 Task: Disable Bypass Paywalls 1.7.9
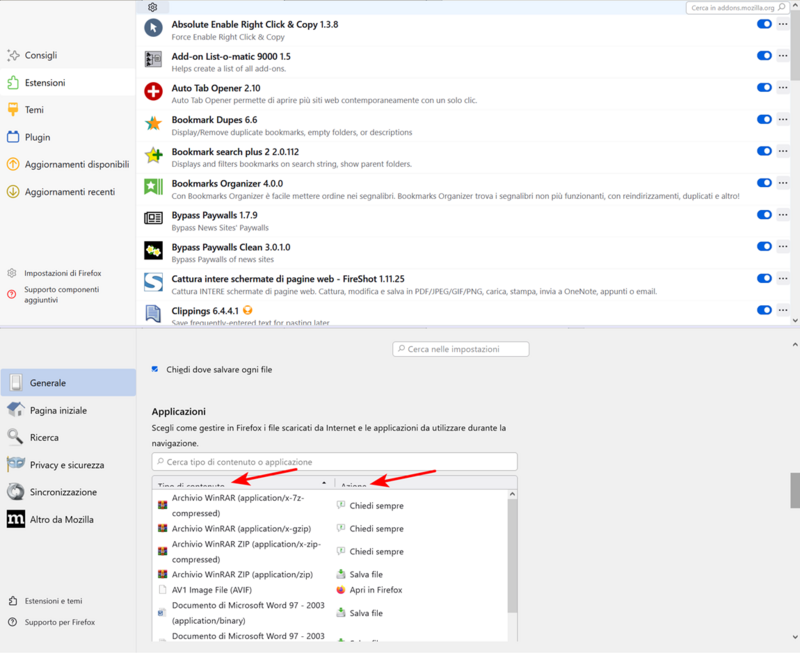click(764, 215)
